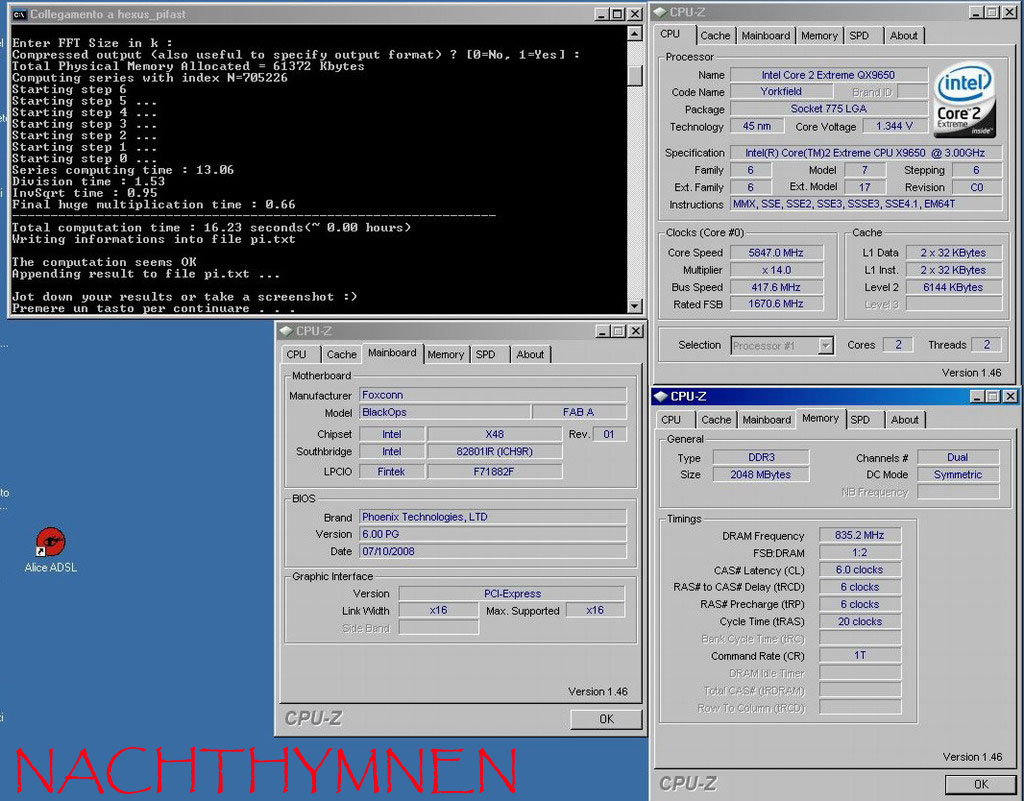Select Mainboard tab in the CPU-Z Mainboard window
Screen dimensions: 1024x801
(x=392, y=353)
